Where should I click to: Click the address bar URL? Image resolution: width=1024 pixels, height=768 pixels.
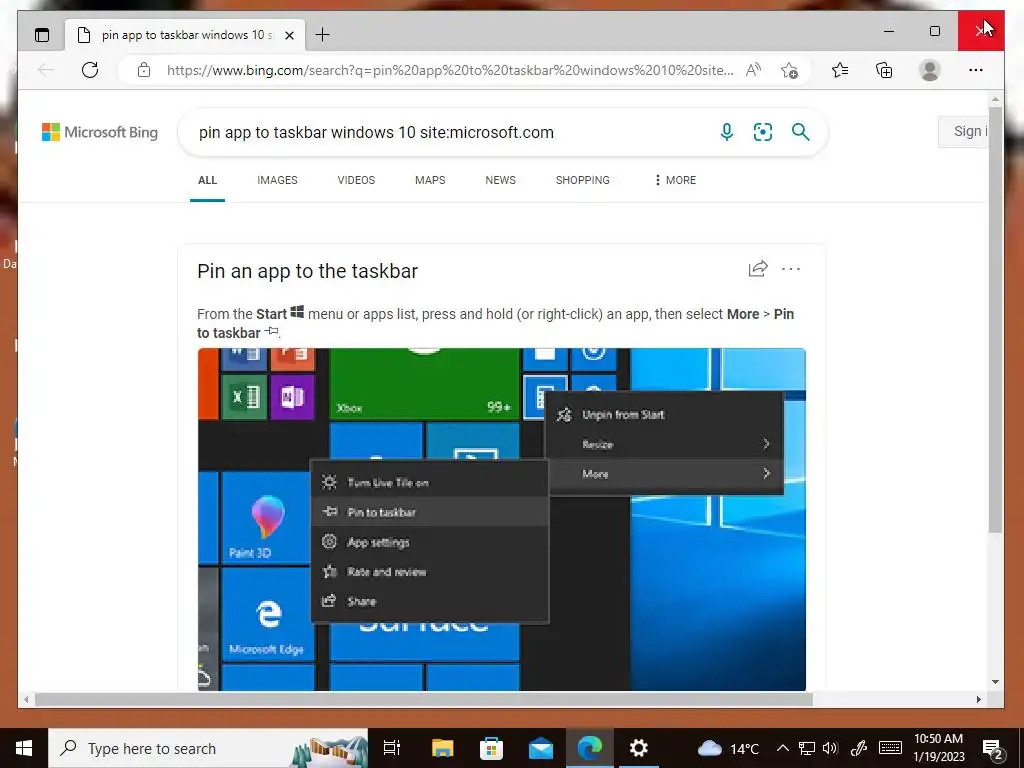[x=450, y=70]
